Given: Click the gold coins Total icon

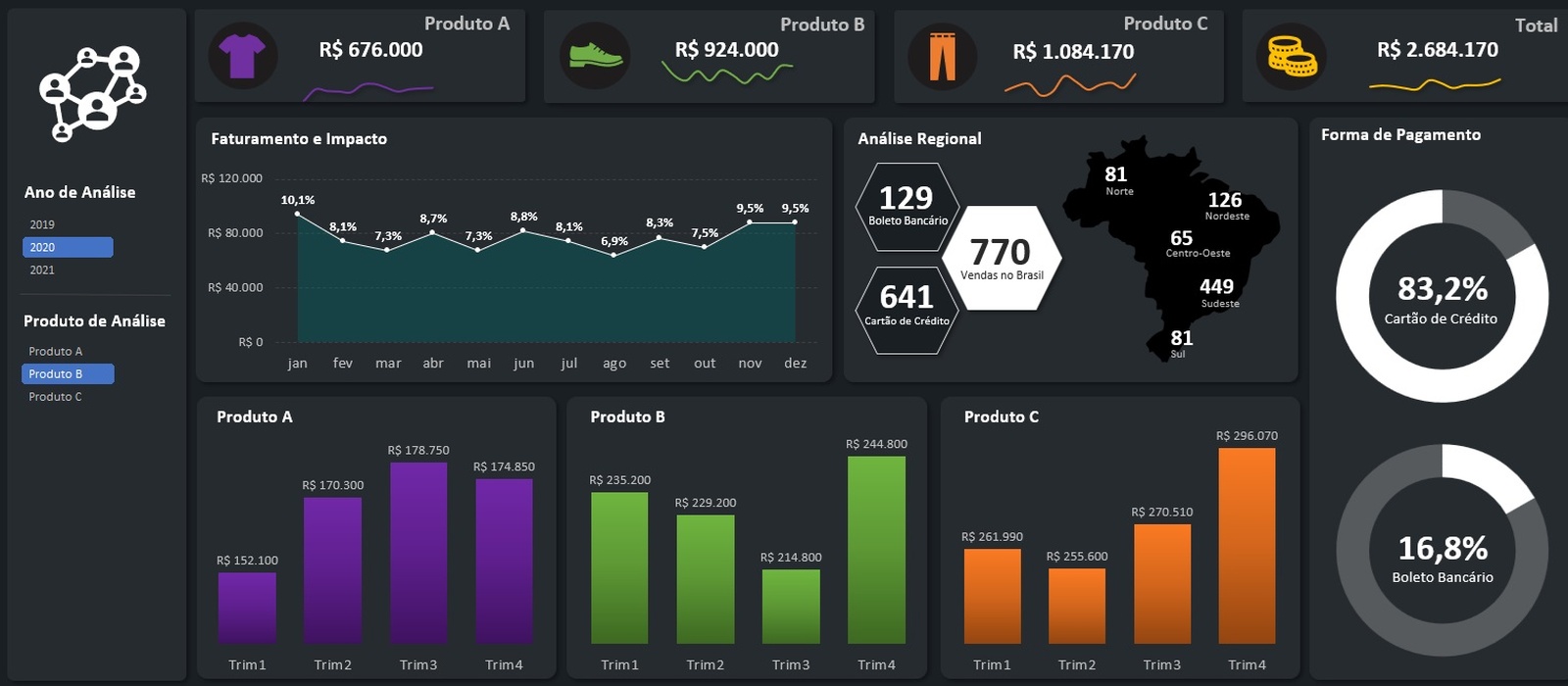Looking at the screenshot, I should pyautogui.click(x=1292, y=57).
